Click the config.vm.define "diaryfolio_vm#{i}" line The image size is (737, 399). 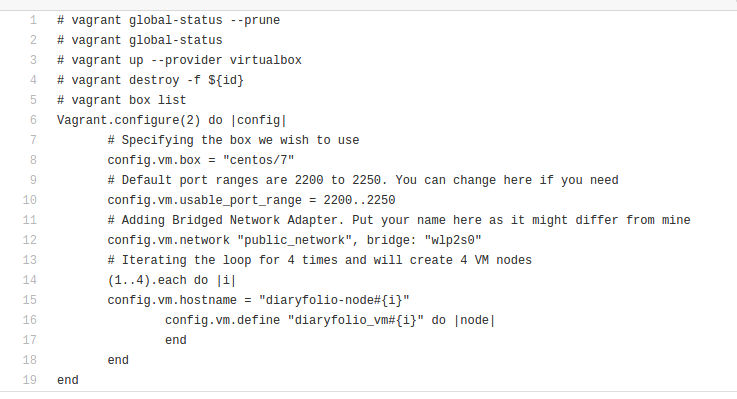[x=330, y=320]
